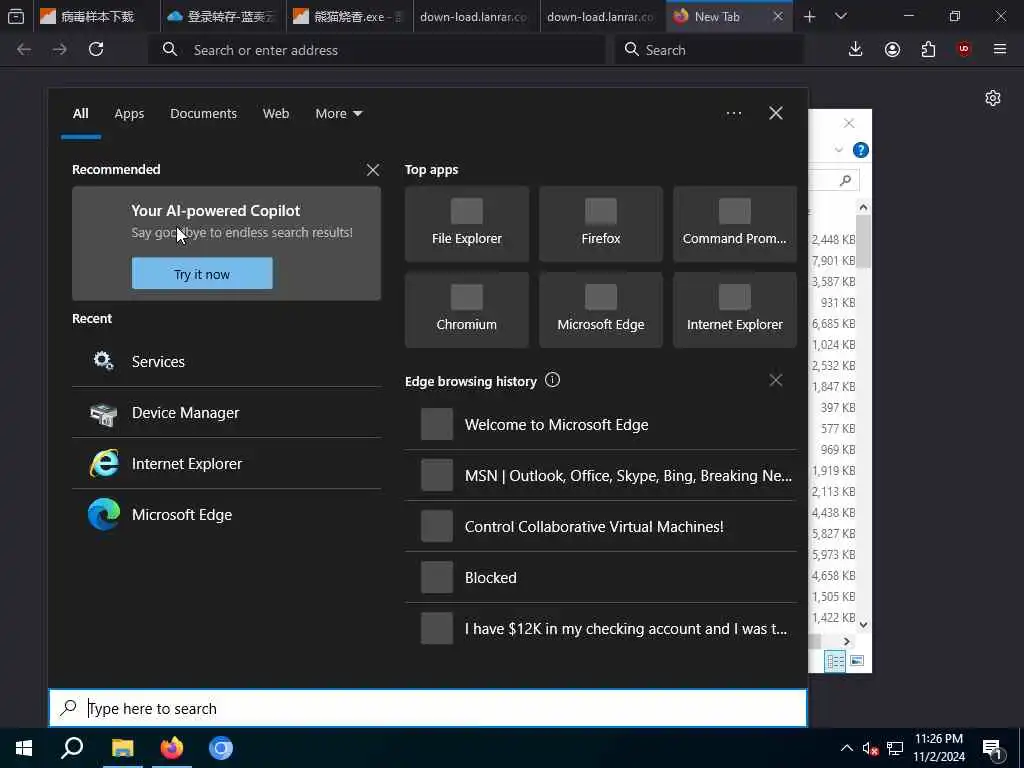Open the Blocked history entry

pyautogui.click(x=601, y=577)
